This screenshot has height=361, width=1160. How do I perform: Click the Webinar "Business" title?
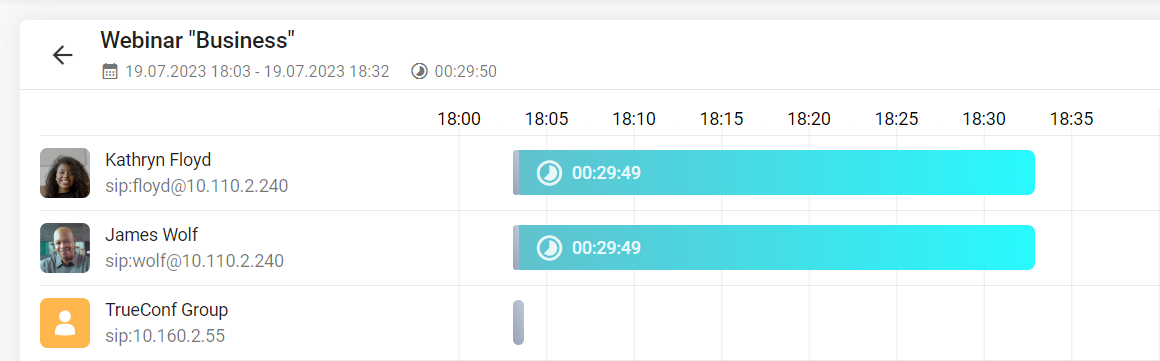[198, 39]
